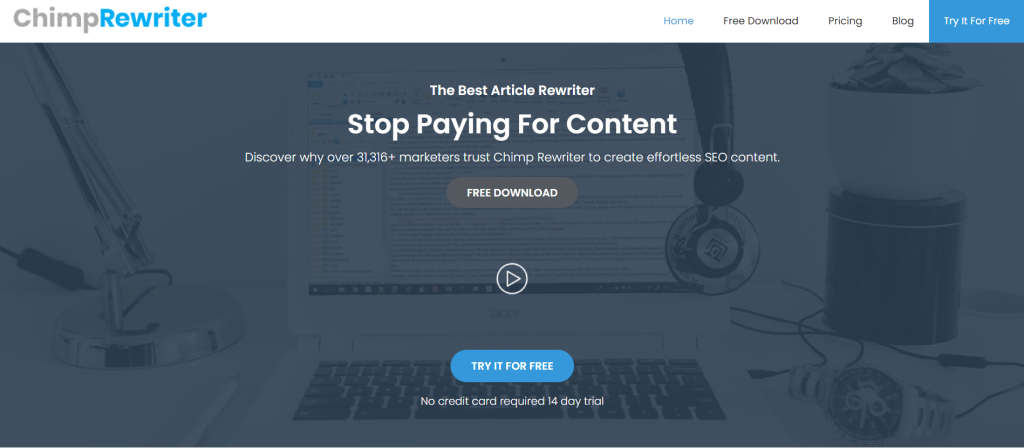
Task: Click the 'No credit card required' note
Action: click(x=512, y=401)
